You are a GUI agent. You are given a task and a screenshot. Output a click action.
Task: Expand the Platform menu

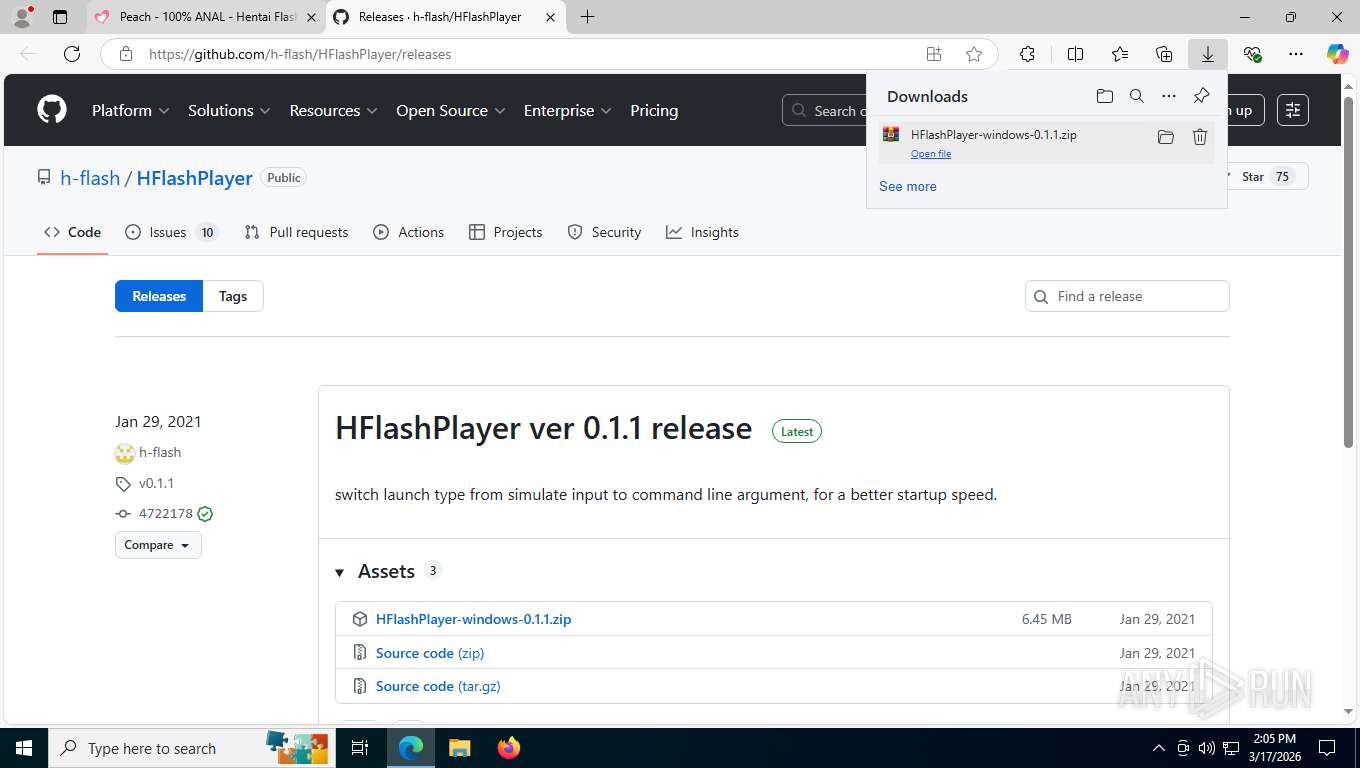(x=131, y=110)
